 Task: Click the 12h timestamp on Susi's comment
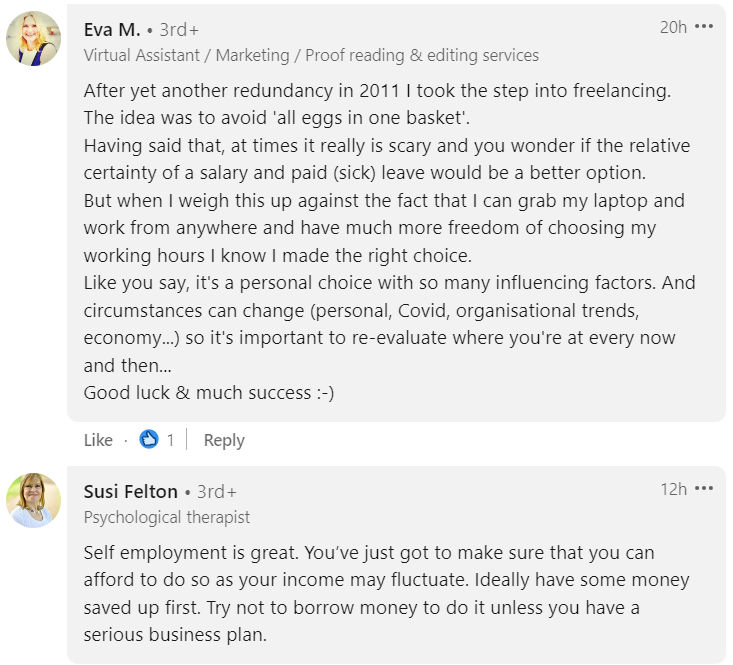click(x=673, y=489)
